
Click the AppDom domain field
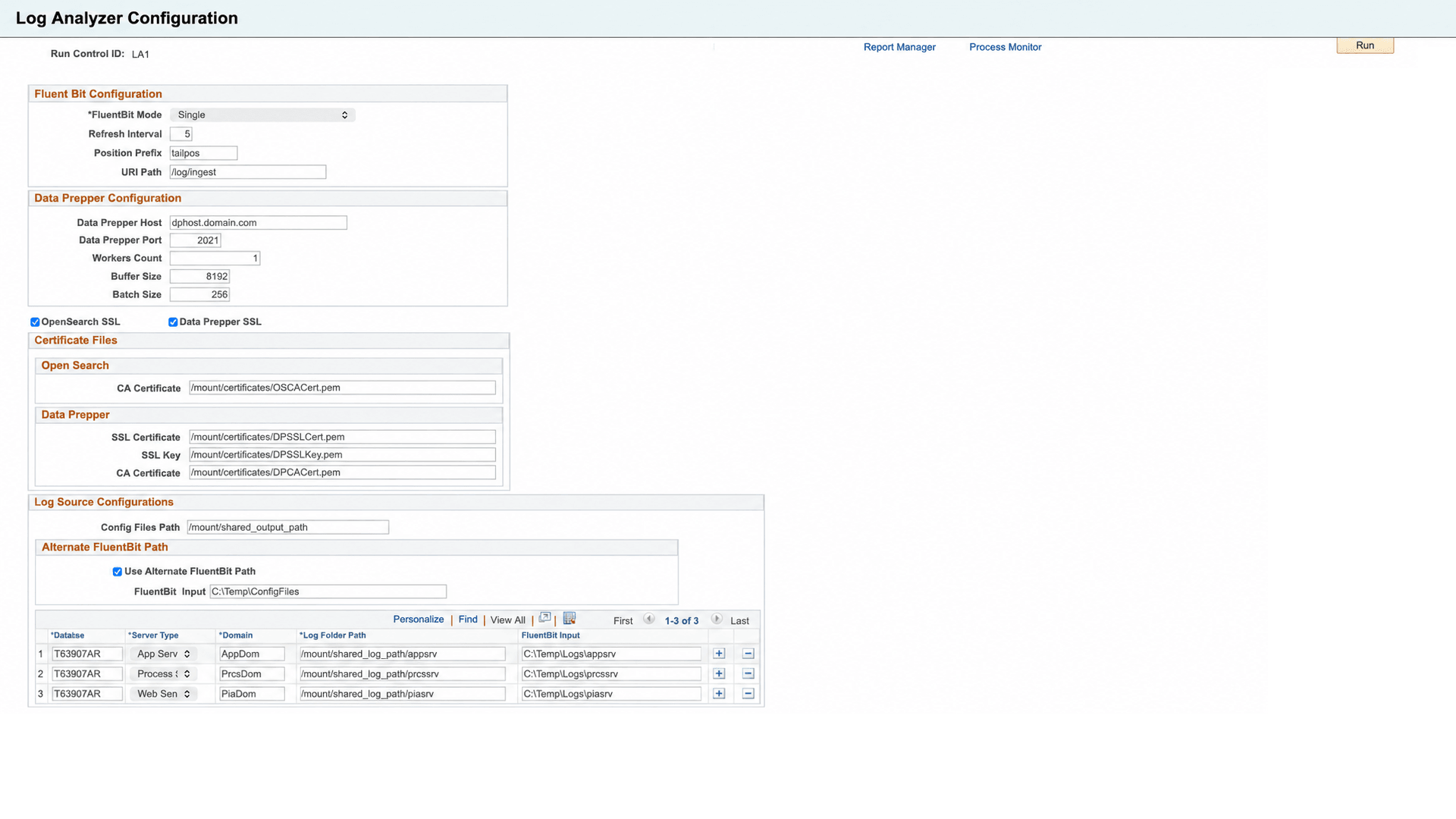click(x=252, y=654)
